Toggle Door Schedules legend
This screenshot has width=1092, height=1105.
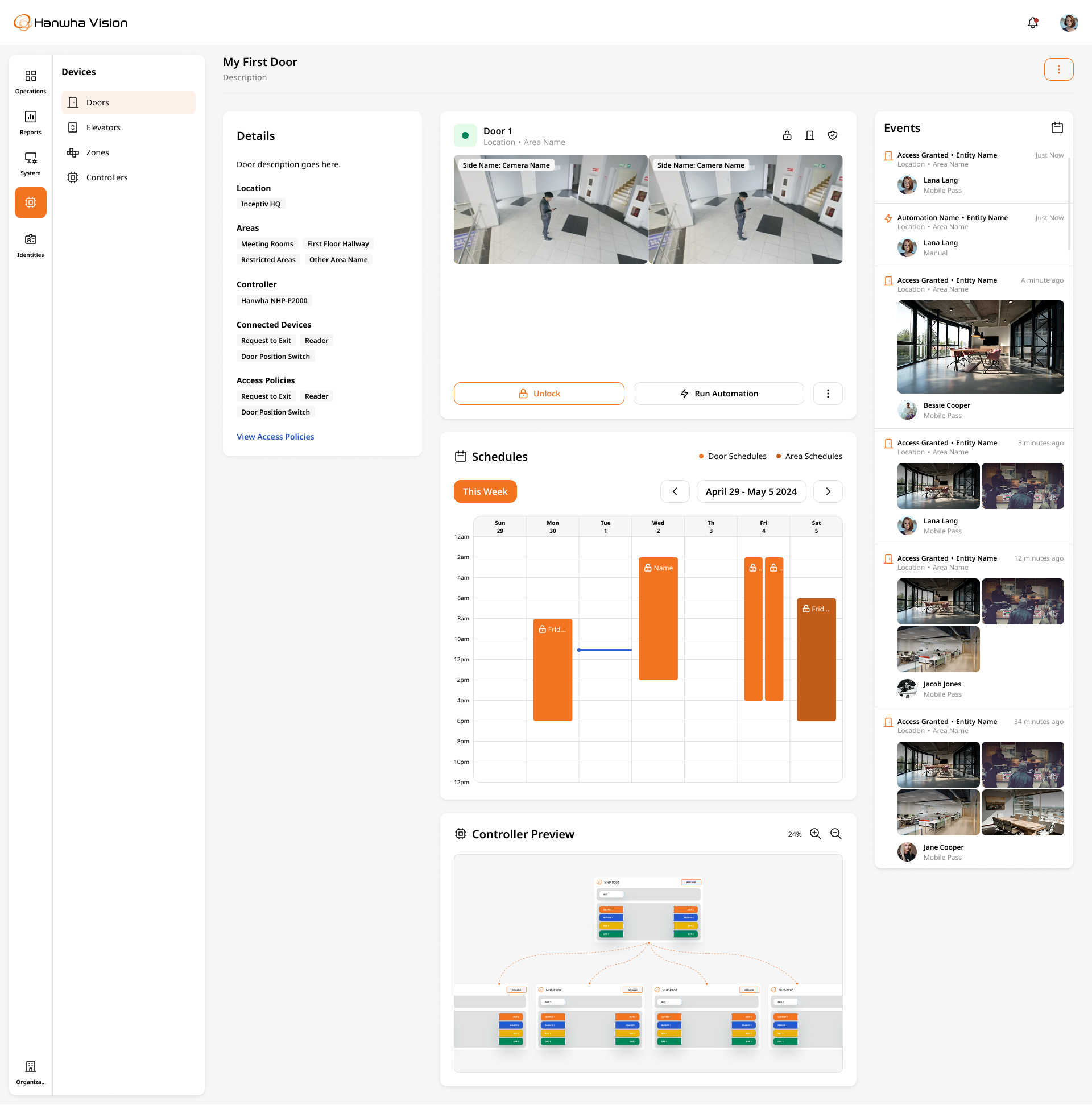(732, 457)
